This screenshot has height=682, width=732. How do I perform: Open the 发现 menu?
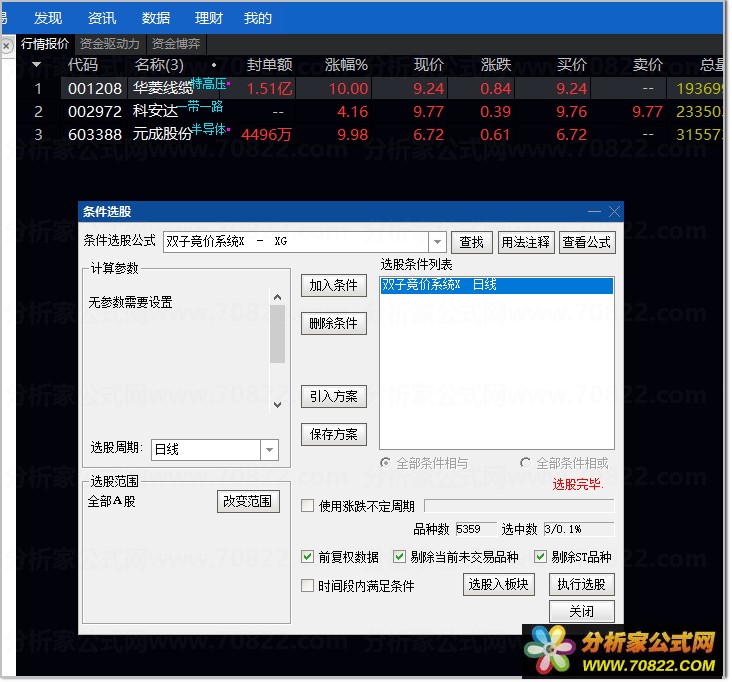(x=48, y=18)
